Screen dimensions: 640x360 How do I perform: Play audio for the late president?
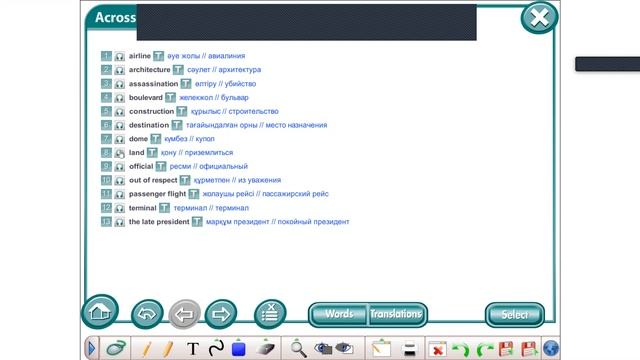pos(119,222)
